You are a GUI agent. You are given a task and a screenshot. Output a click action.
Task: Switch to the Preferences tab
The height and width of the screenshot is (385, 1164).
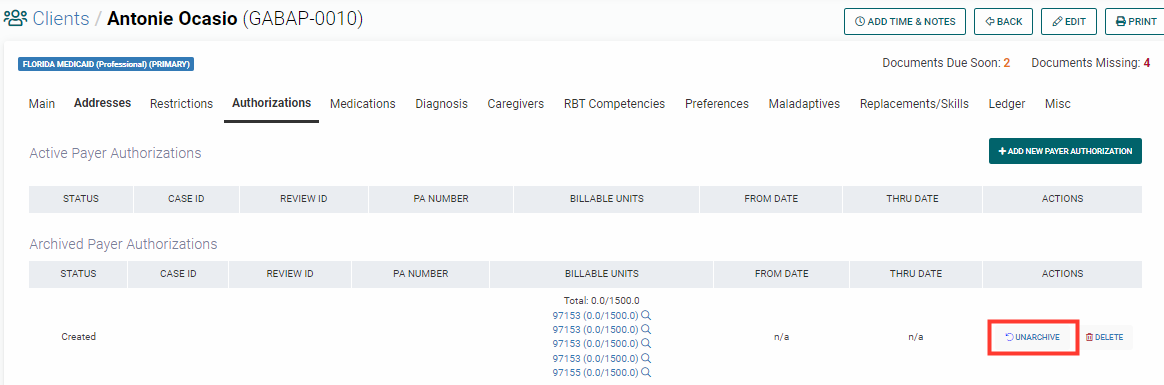pos(716,104)
